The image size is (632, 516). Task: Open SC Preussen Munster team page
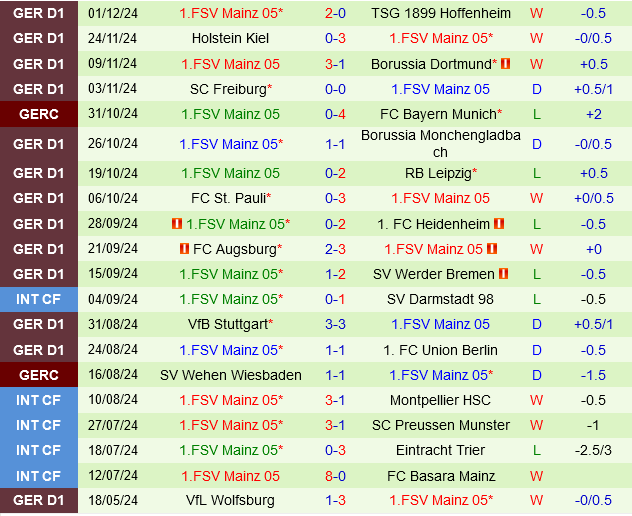pos(440,425)
